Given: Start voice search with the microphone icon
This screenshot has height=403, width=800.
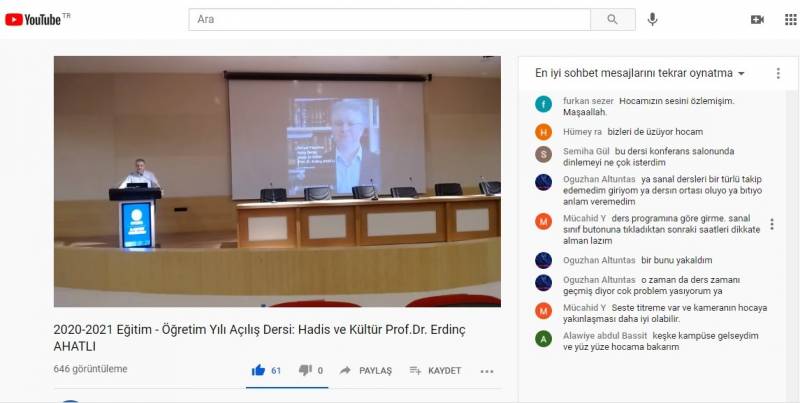Looking at the screenshot, I should [x=653, y=19].
